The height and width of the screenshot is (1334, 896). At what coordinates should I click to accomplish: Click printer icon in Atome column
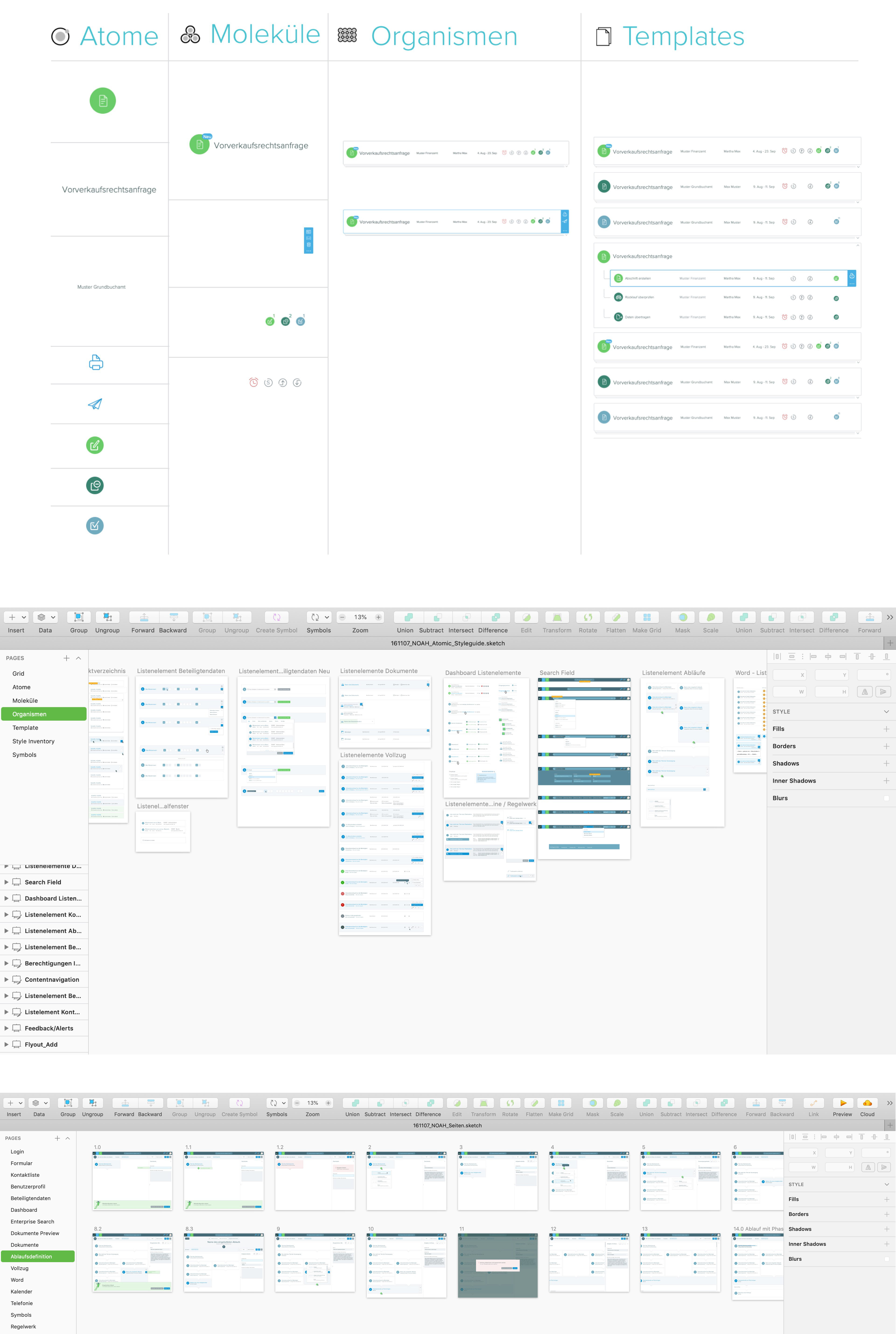pyautogui.click(x=96, y=362)
